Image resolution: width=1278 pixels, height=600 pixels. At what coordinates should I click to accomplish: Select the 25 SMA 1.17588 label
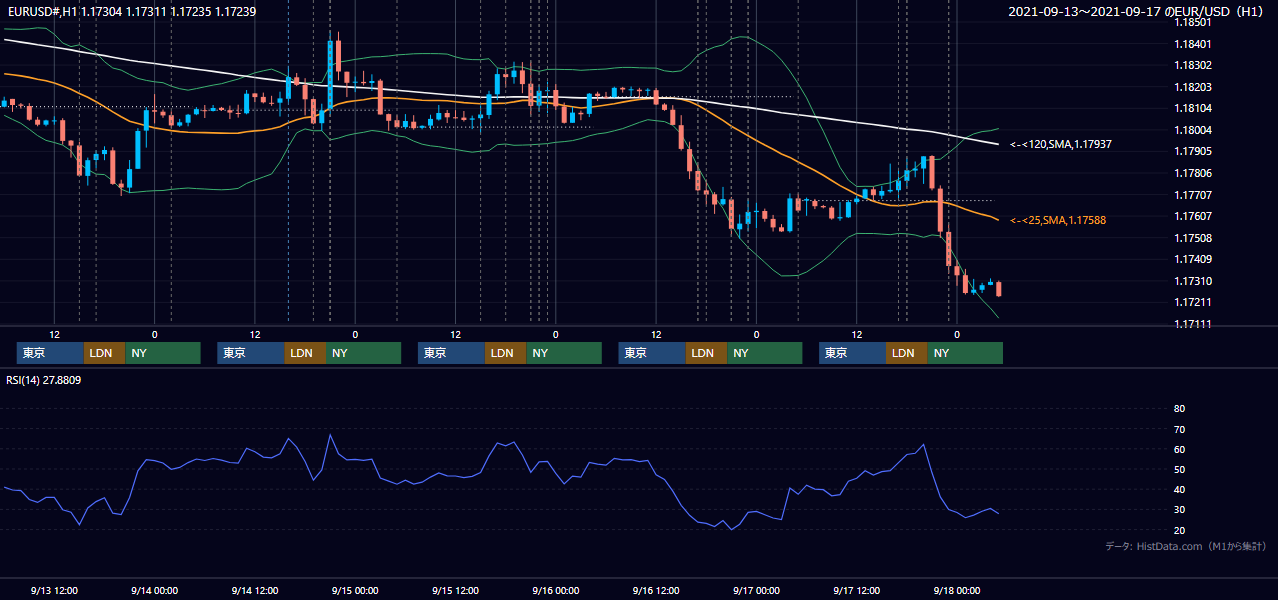1058,220
